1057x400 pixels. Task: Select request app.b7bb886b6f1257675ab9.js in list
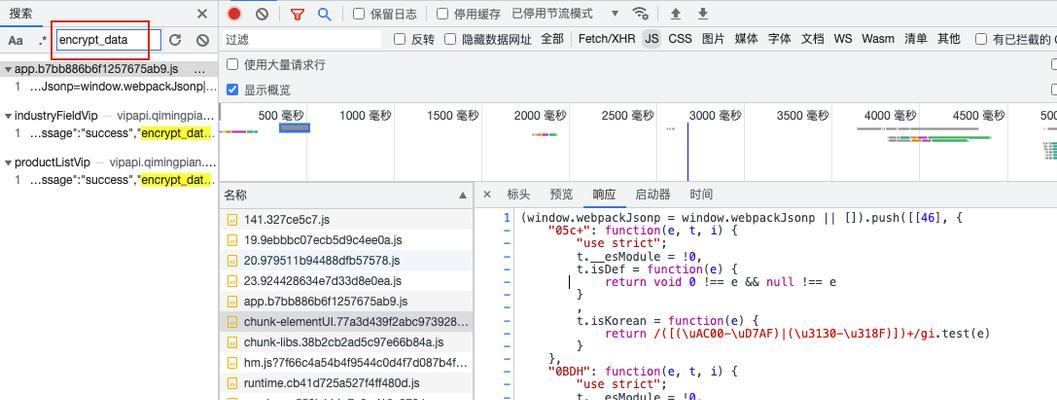(346, 302)
